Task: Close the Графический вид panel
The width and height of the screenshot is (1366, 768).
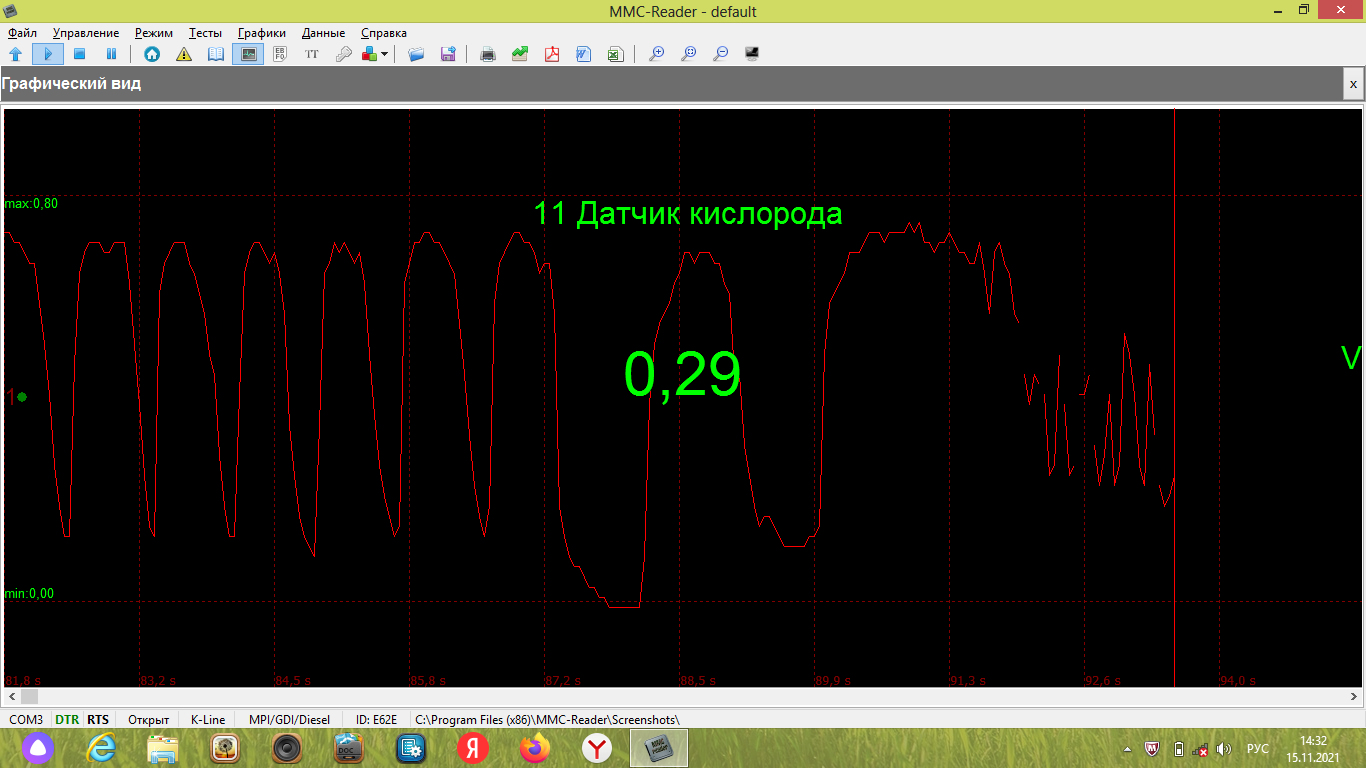Action: coord(1354,85)
